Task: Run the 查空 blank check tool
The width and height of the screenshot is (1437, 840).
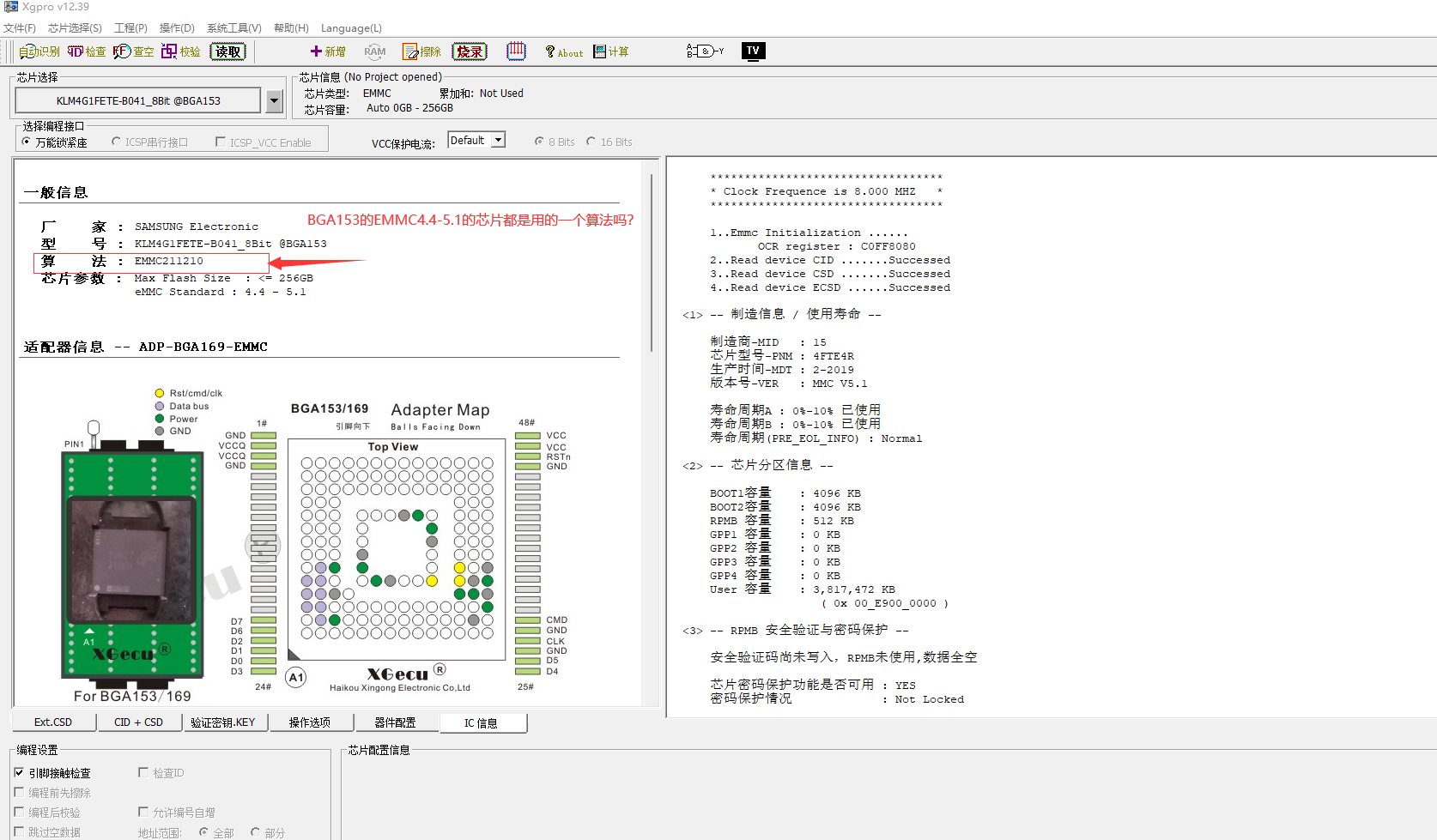Action: [x=134, y=51]
